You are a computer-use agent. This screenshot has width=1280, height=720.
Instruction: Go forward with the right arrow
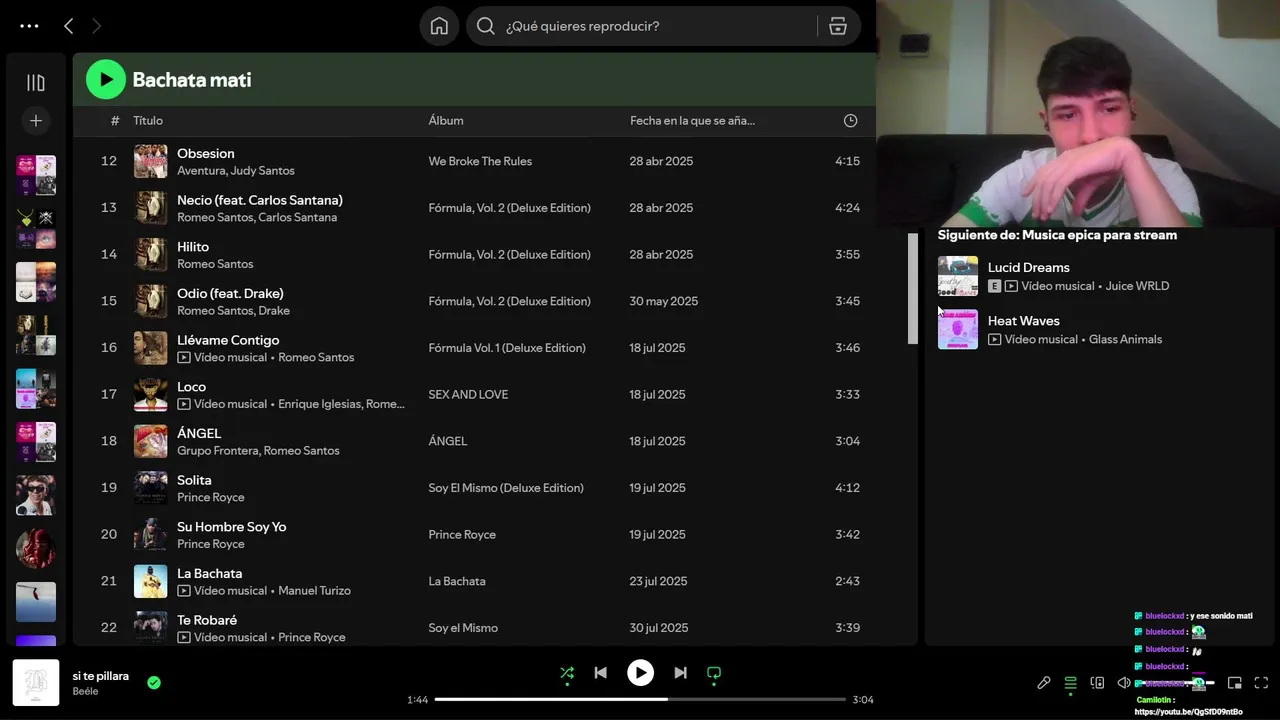(x=96, y=26)
